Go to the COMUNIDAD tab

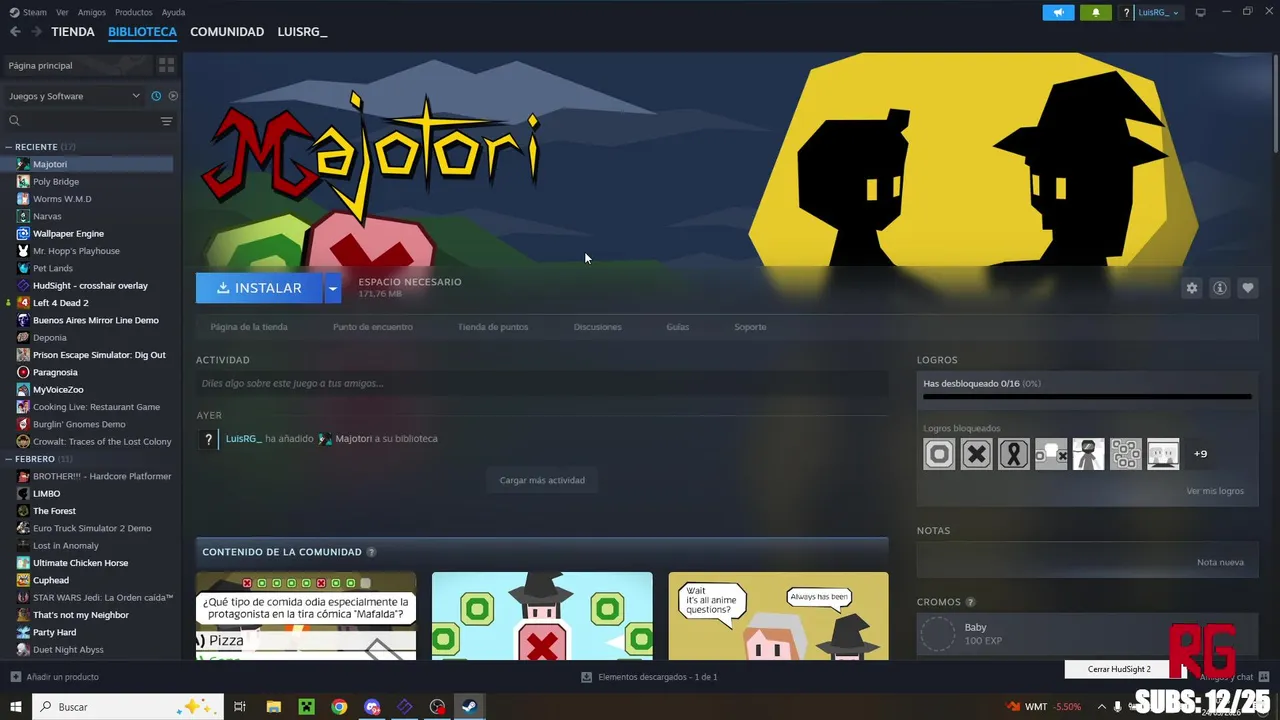click(x=227, y=32)
